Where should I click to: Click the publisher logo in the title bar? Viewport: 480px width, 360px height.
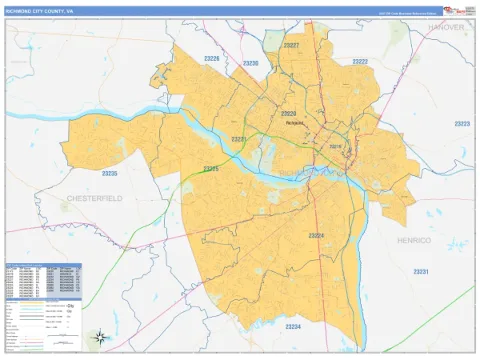tap(454, 11)
